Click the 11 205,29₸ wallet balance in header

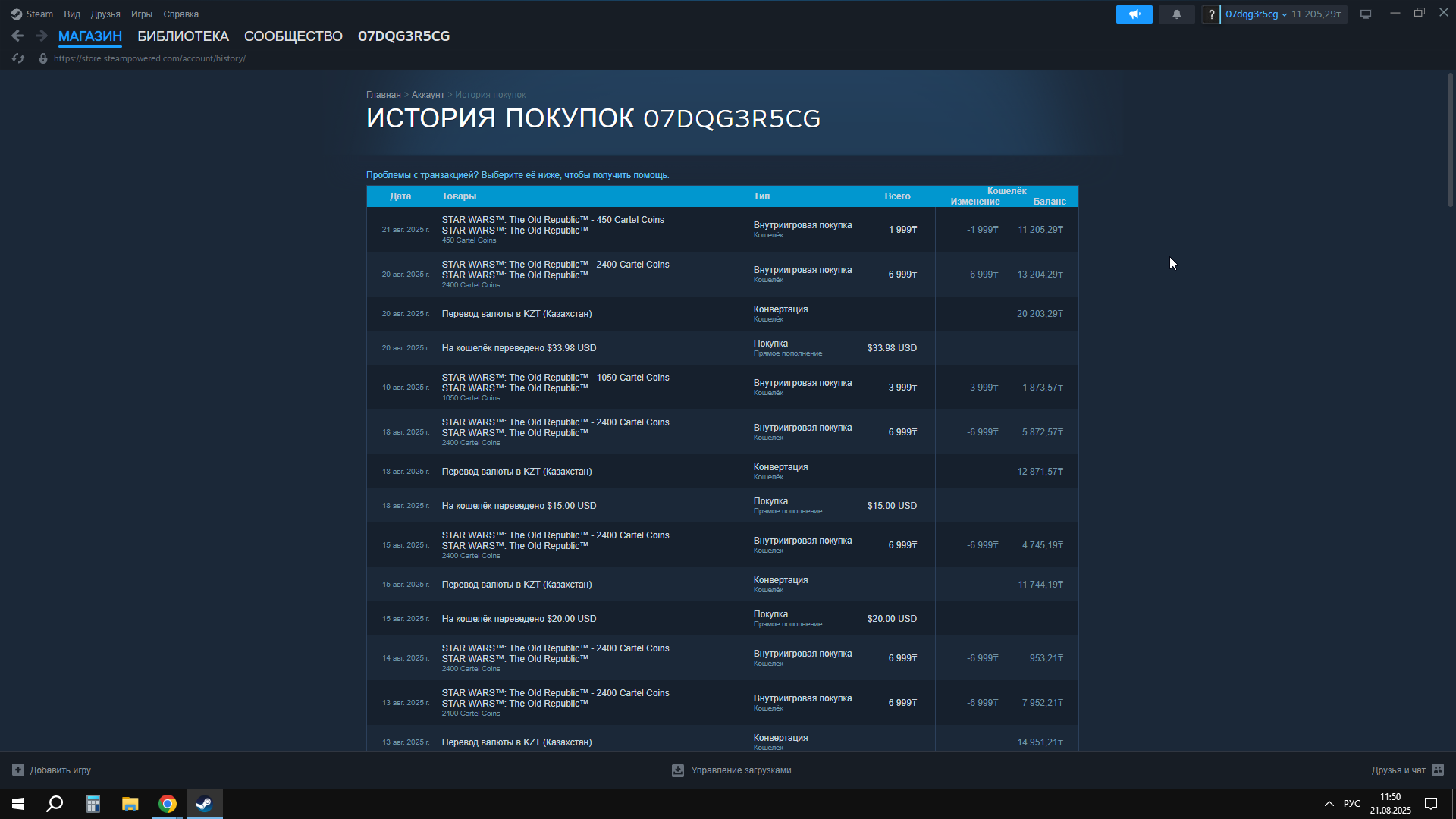(1316, 14)
